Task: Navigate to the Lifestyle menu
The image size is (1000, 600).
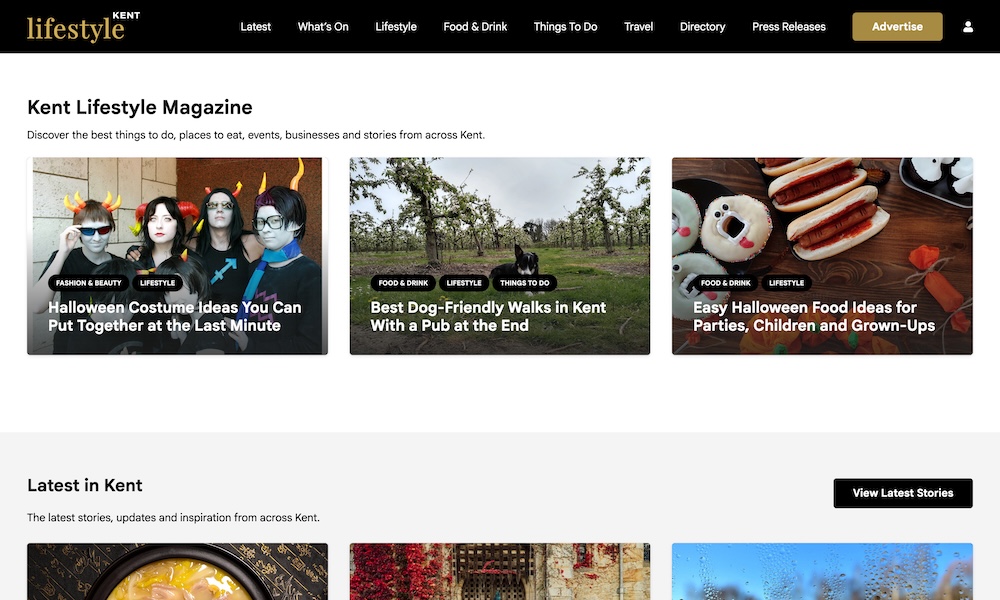Action: pos(395,27)
